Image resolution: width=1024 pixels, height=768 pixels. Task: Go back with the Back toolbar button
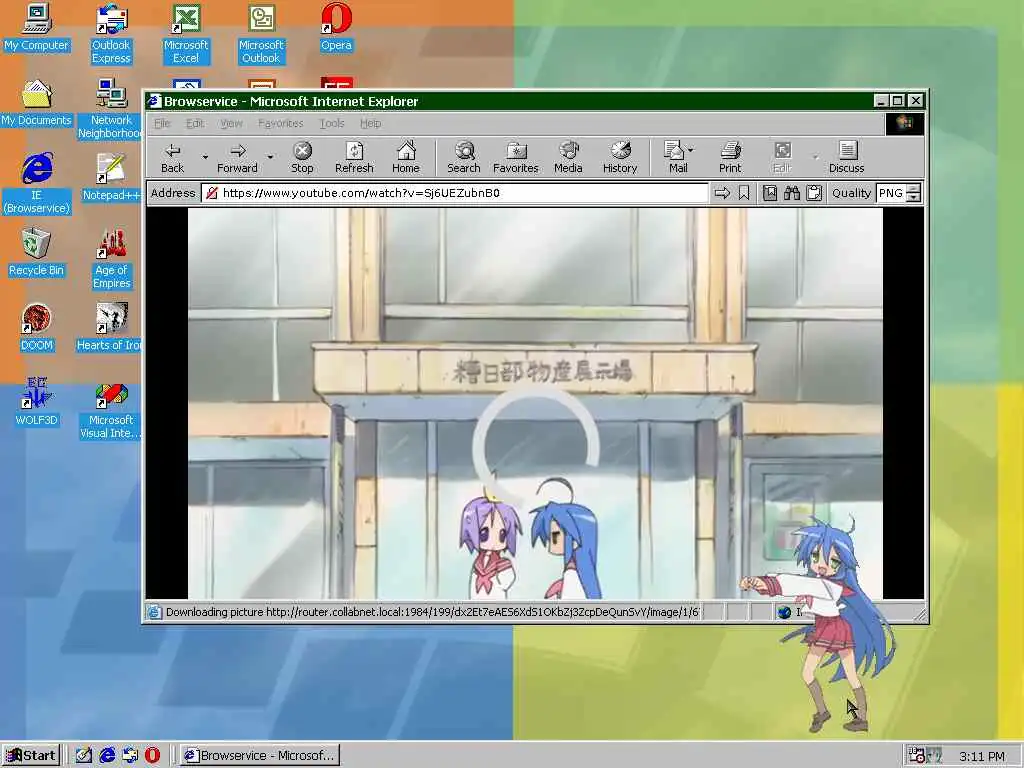click(172, 157)
